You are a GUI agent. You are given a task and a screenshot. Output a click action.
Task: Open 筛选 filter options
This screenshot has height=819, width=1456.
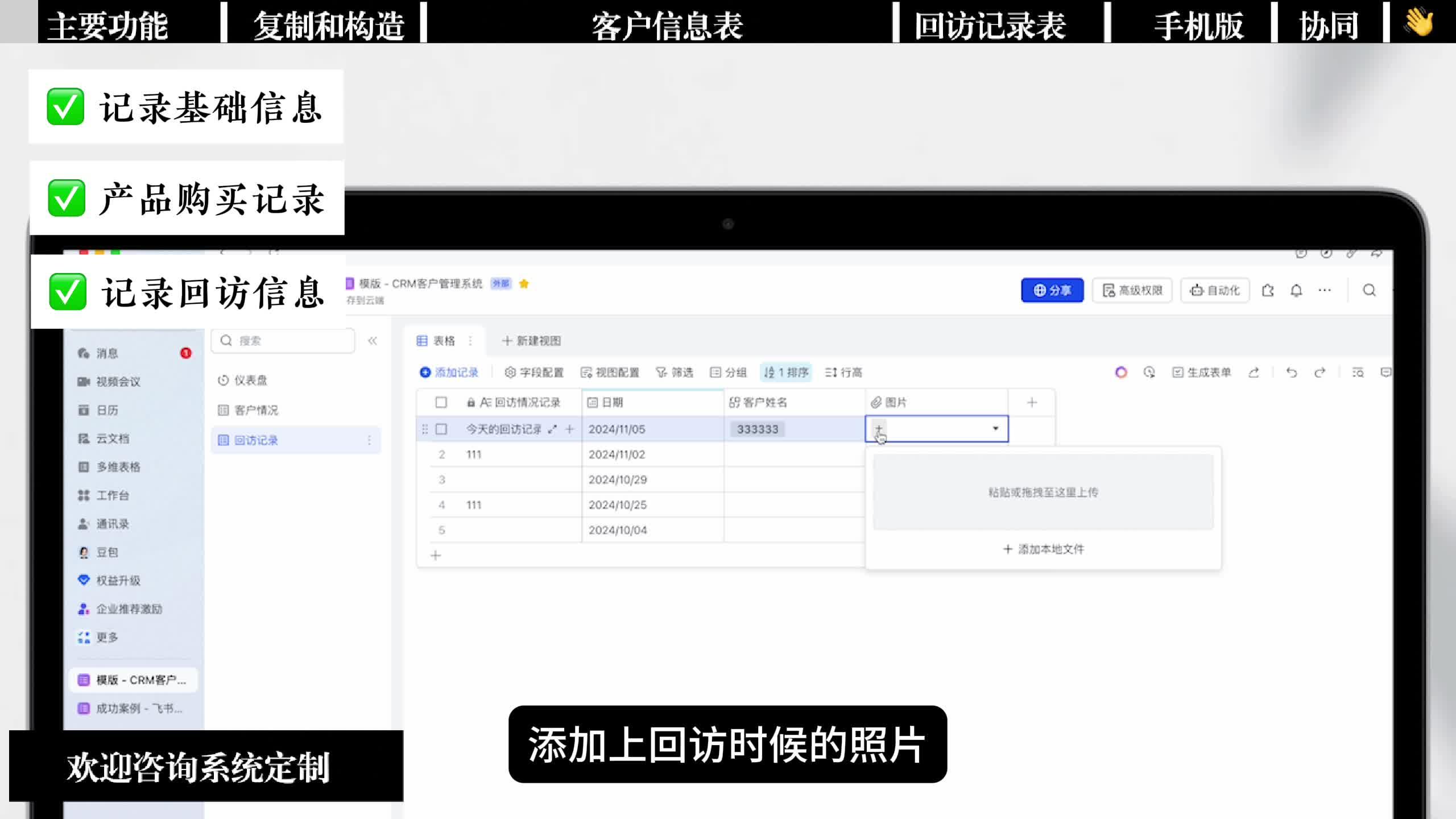pos(674,373)
